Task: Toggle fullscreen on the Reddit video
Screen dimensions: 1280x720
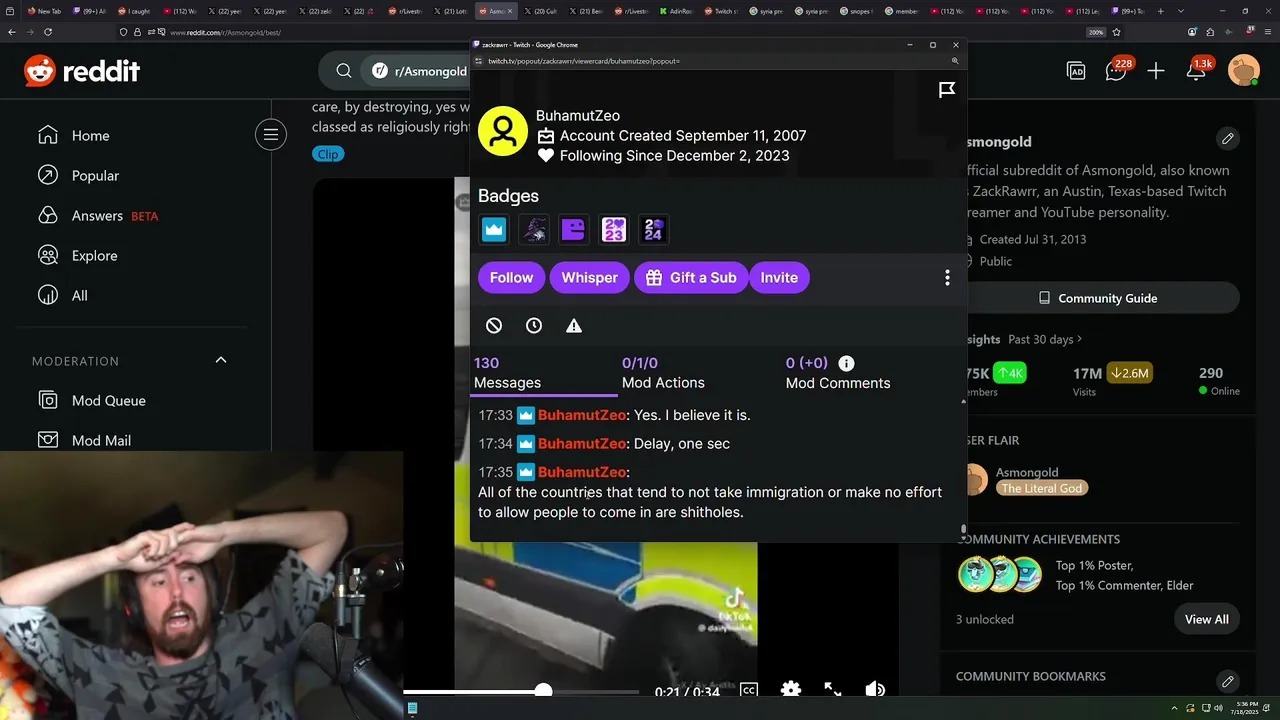Action: [832, 690]
